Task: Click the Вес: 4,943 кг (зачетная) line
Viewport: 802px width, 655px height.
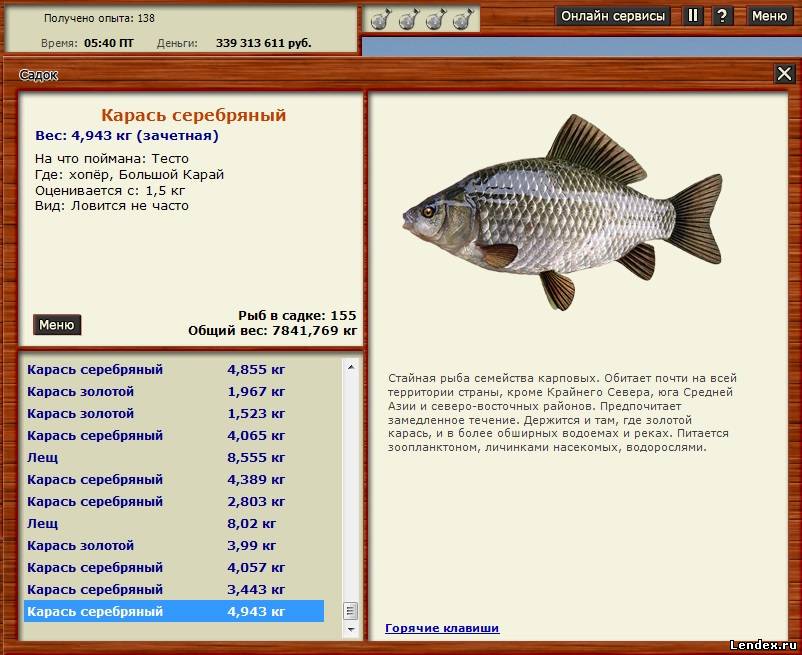Action: tap(127, 135)
